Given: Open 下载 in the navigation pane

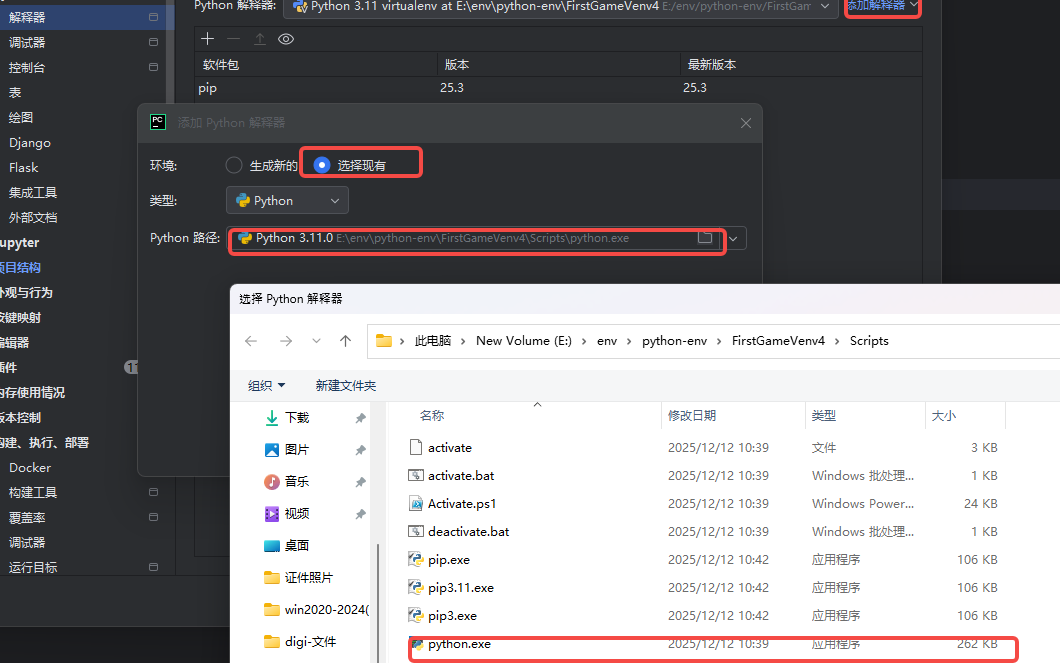Looking at the screenshot, I should (x=297, y=418).
